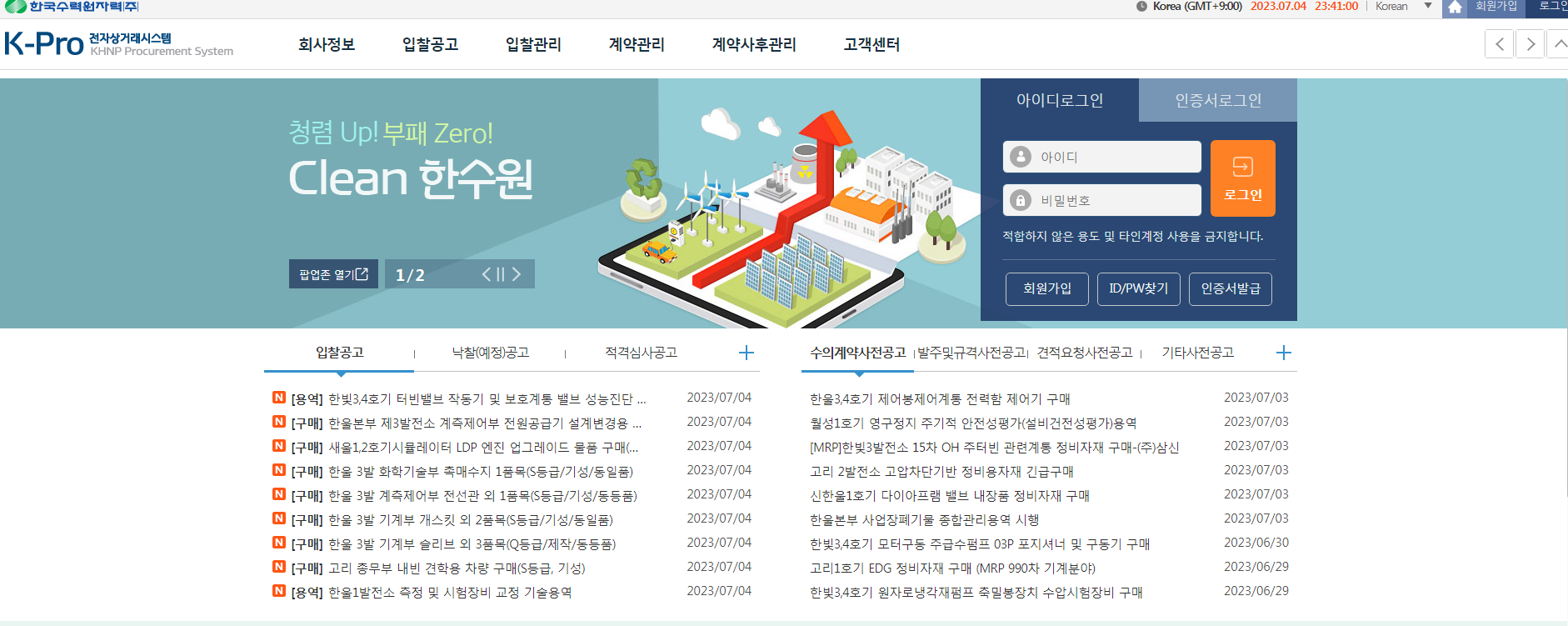Go to previous page arrow in header

(1499, 44)
